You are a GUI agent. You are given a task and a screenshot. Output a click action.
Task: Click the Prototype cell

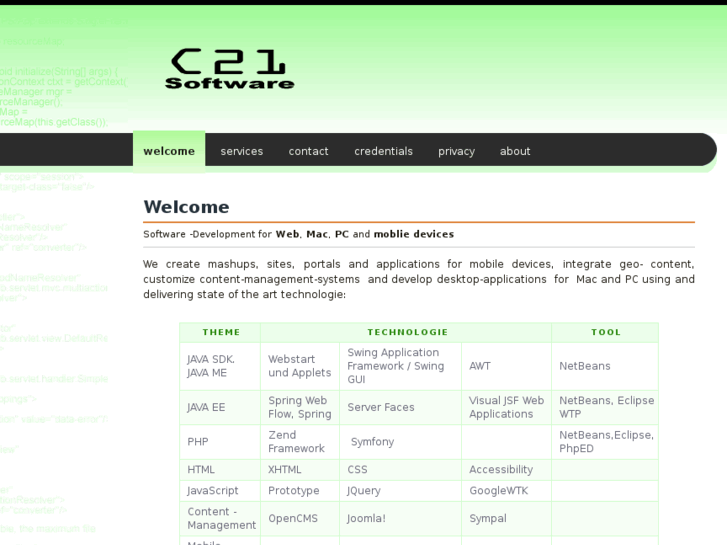pos(300,491)
